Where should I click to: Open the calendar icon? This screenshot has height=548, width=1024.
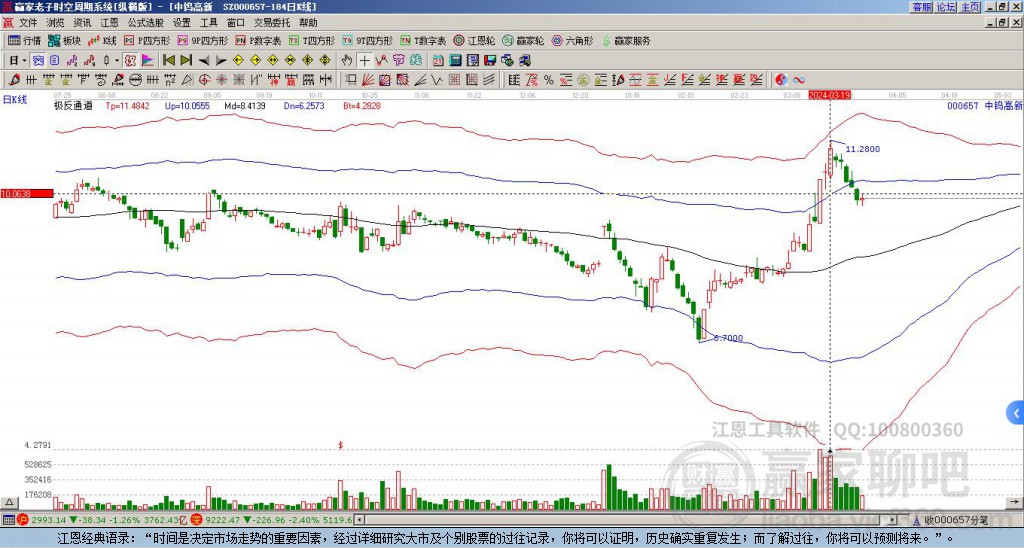438,61
